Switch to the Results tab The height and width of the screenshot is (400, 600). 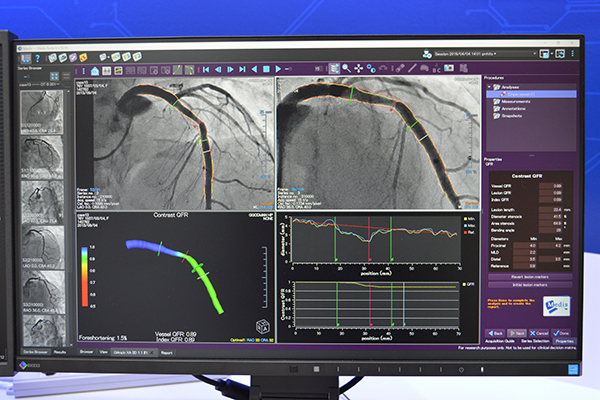point(61,352)
